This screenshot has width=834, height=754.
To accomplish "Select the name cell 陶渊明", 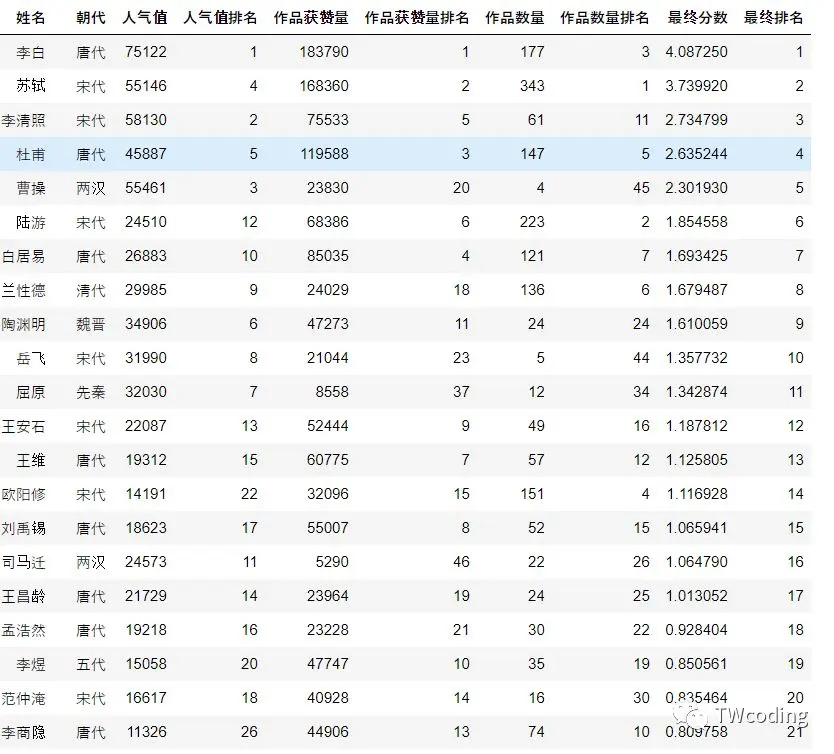I will coord(23,324).
